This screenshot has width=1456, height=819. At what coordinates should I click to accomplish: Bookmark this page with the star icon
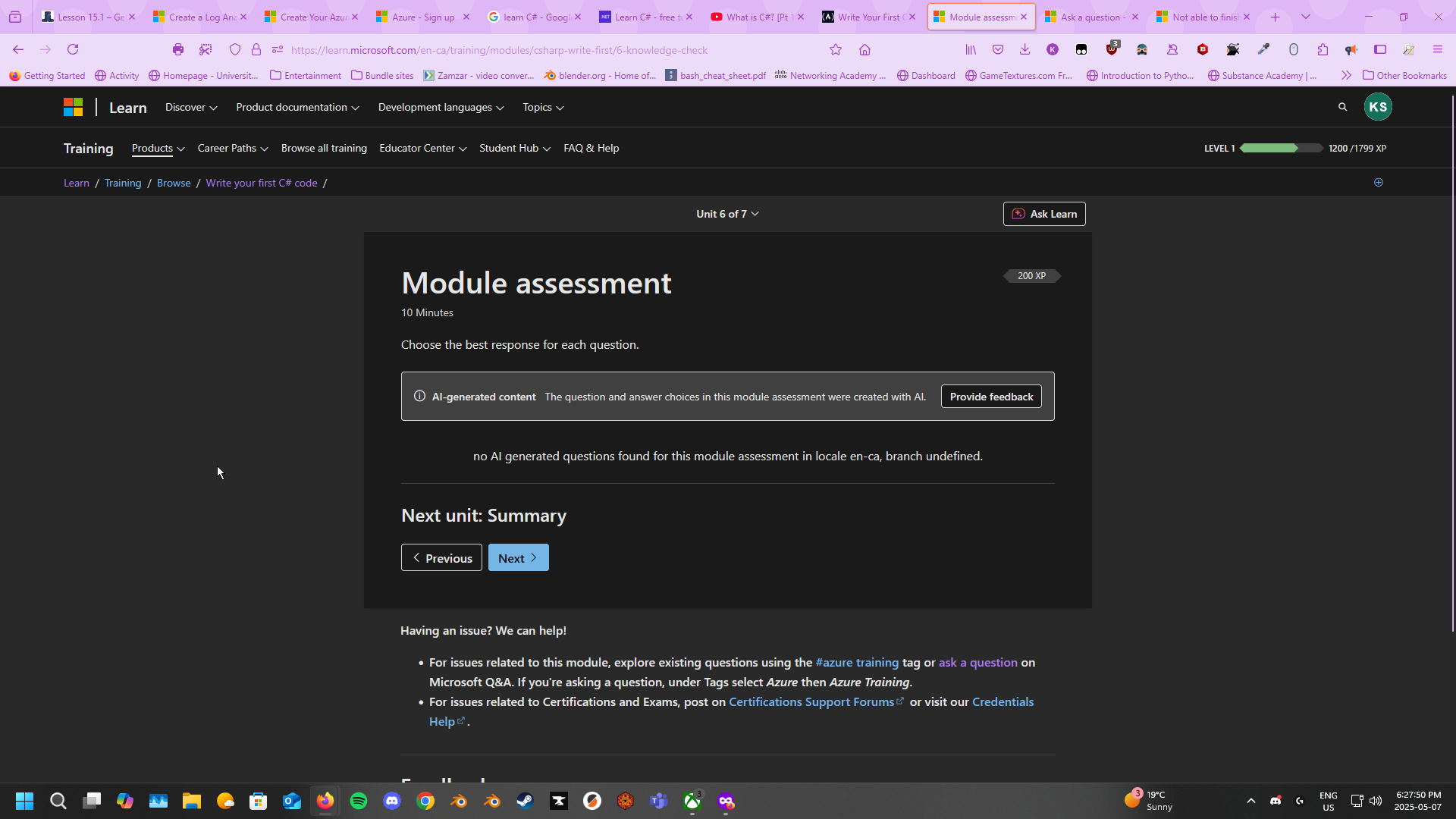tap(836, 50)
